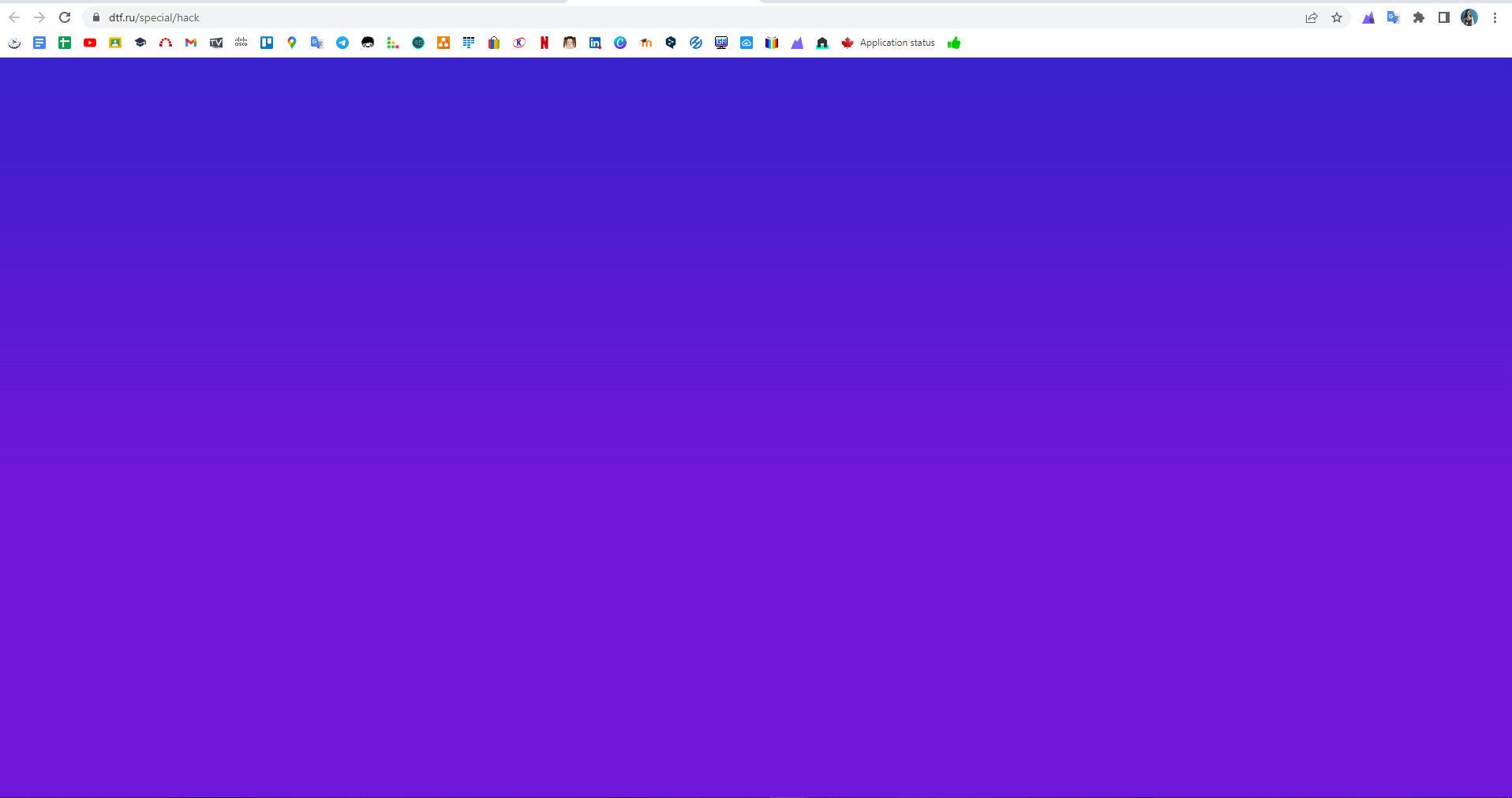Open the Google Docs bookmark

pos(39,43)
